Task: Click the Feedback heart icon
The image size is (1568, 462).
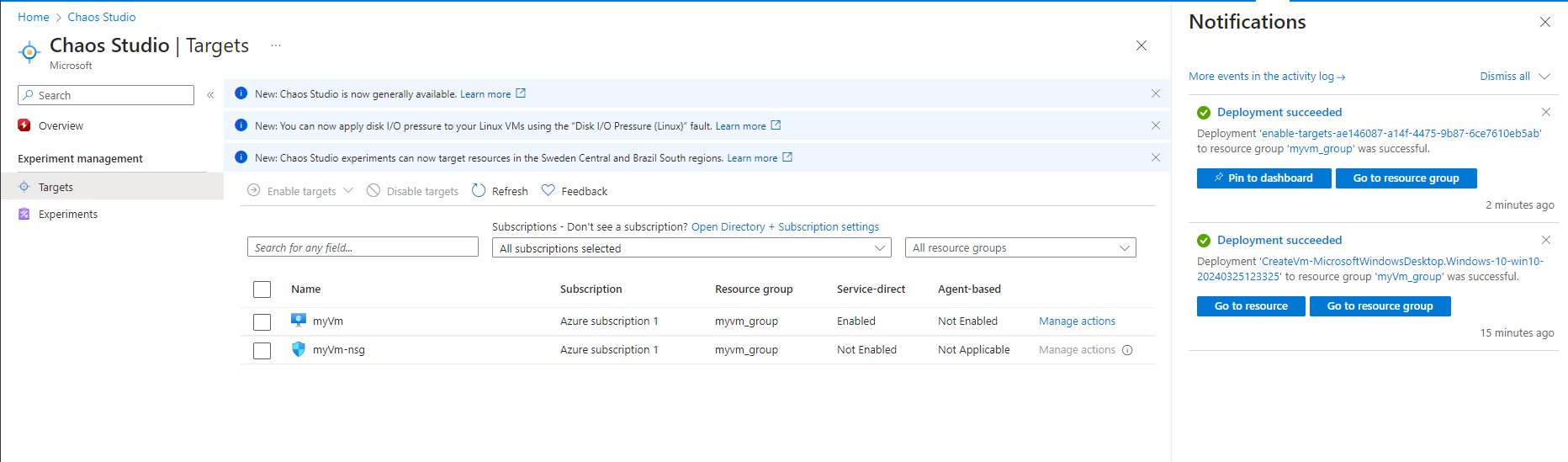Action: (x=548, y=191)
